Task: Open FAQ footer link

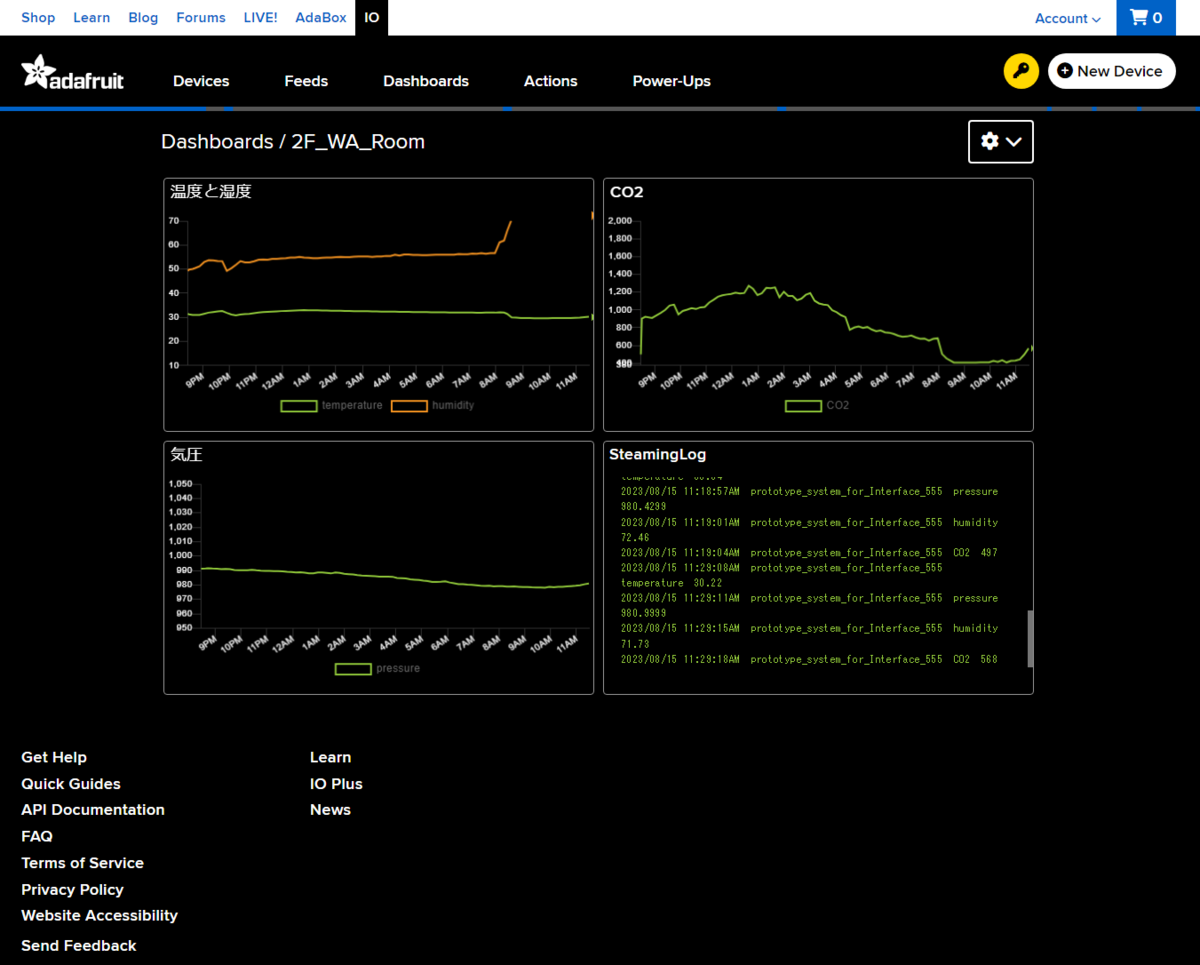Action: (x=37, y=836)
